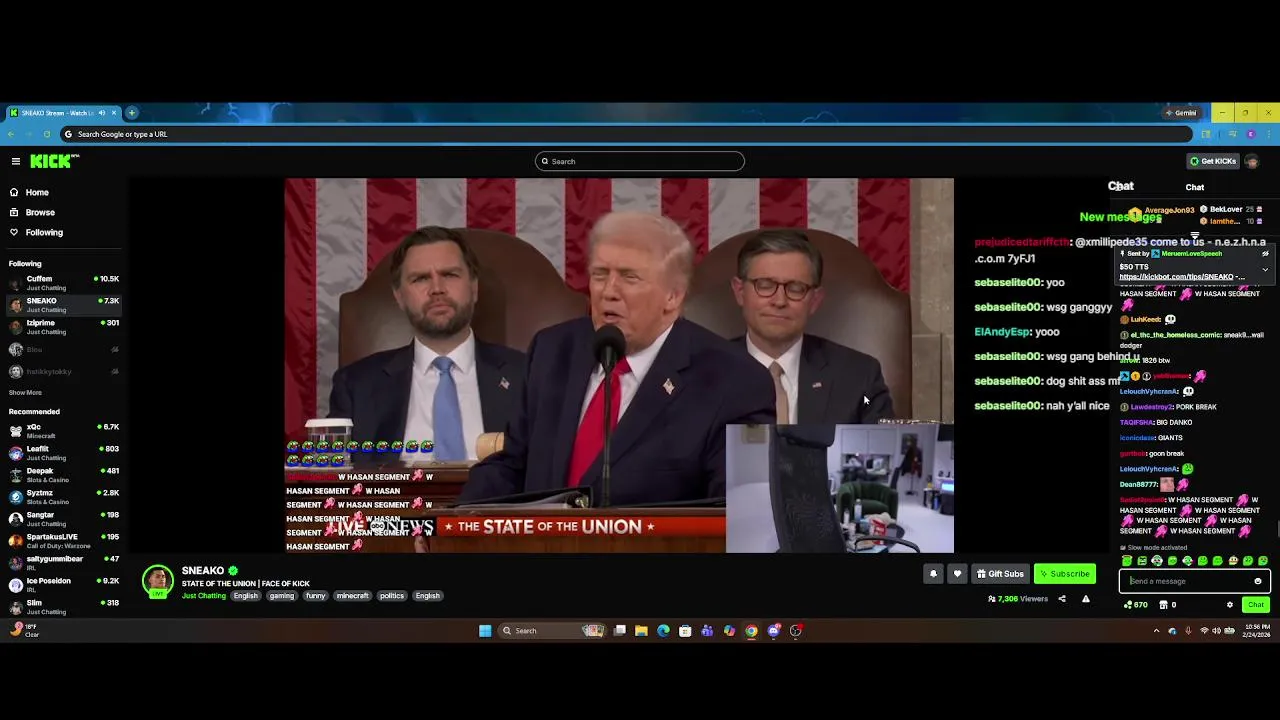This screenshot has width=1280, height=720.
Task: Select the funny tag
Action: pos(316,596)
